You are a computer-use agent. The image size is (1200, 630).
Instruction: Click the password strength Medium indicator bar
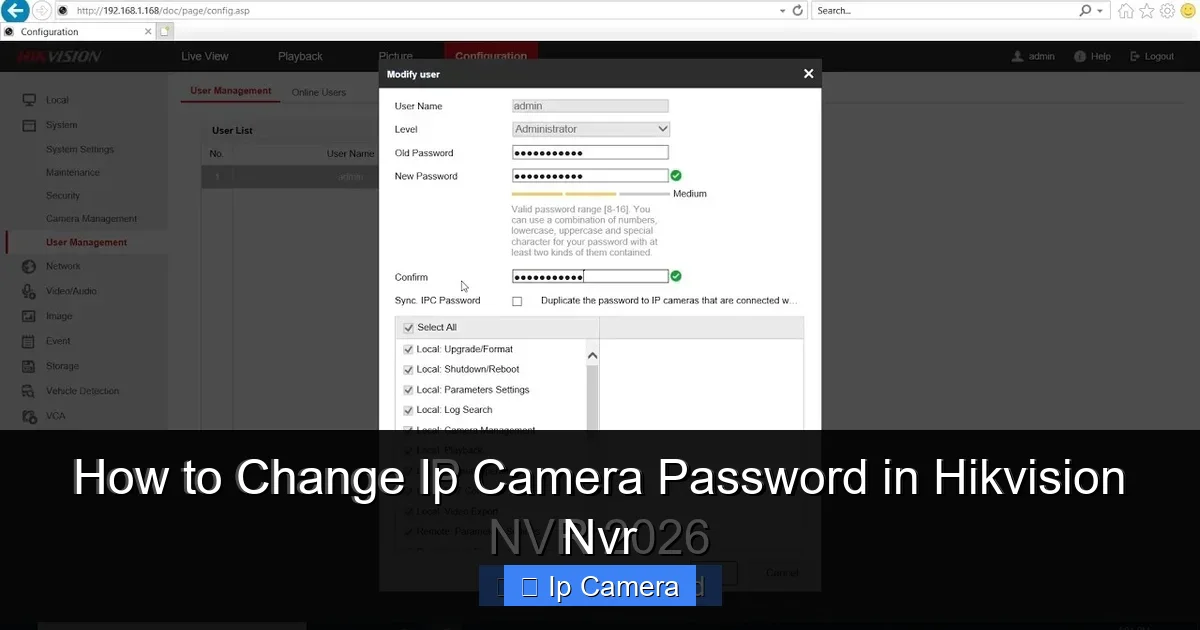pyautogui.click(x=590, y=194)
